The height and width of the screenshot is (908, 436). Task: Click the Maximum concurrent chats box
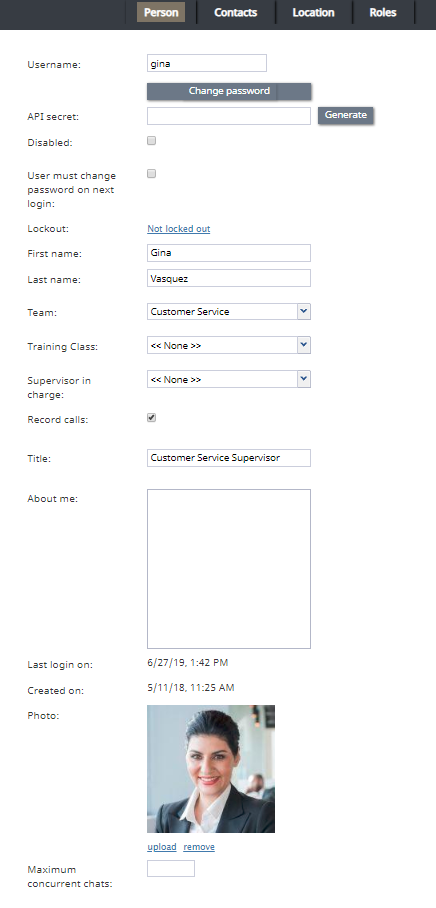[x=171, y=869]
